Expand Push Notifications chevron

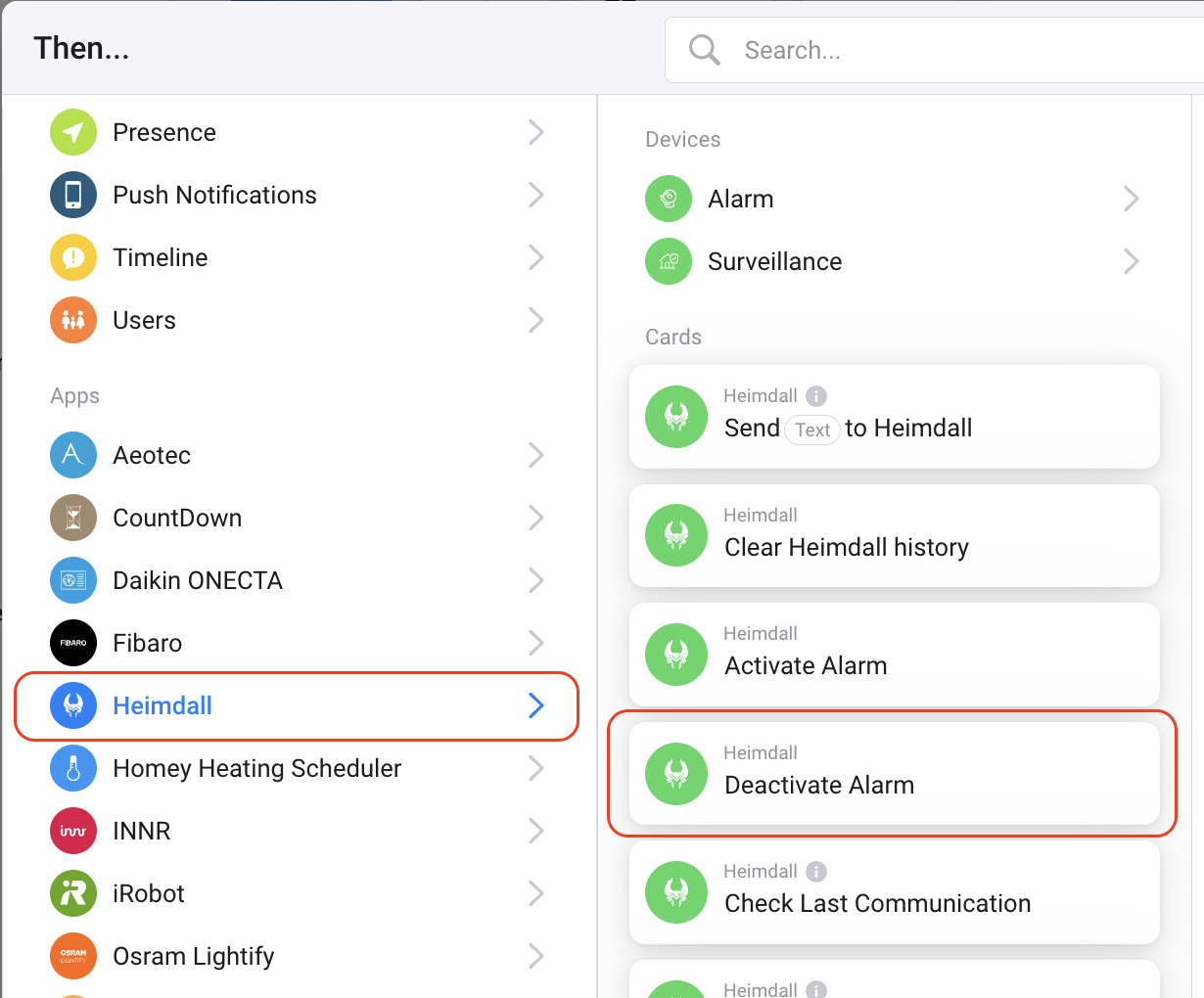tap(535, 195)
